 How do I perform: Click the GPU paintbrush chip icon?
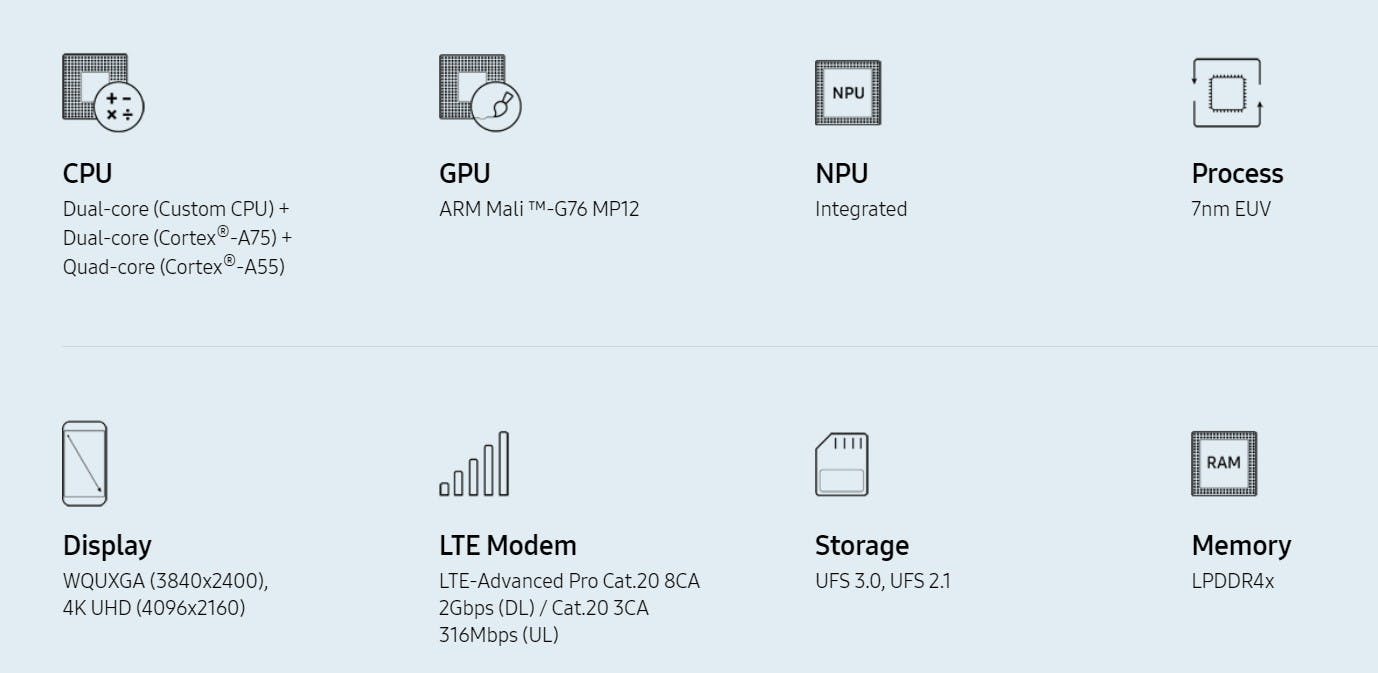[x=480, y=93]
